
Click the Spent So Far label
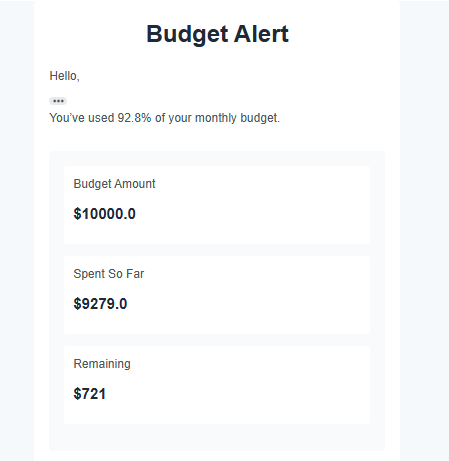pyautogui.click(x=109, y=274)
